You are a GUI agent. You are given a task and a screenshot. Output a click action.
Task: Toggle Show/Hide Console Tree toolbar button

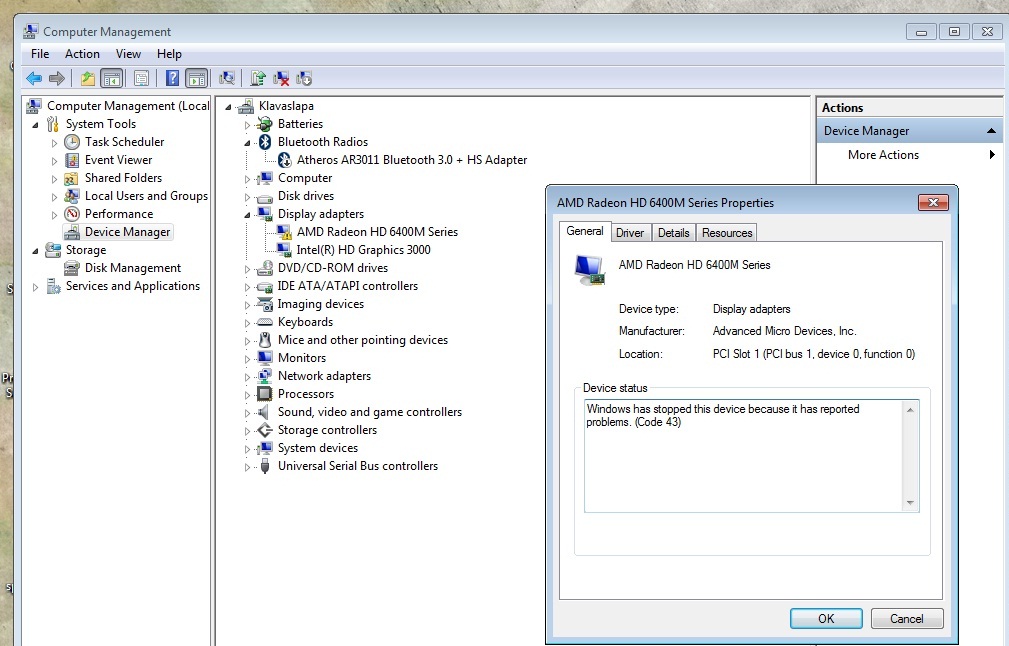(112, 78)
